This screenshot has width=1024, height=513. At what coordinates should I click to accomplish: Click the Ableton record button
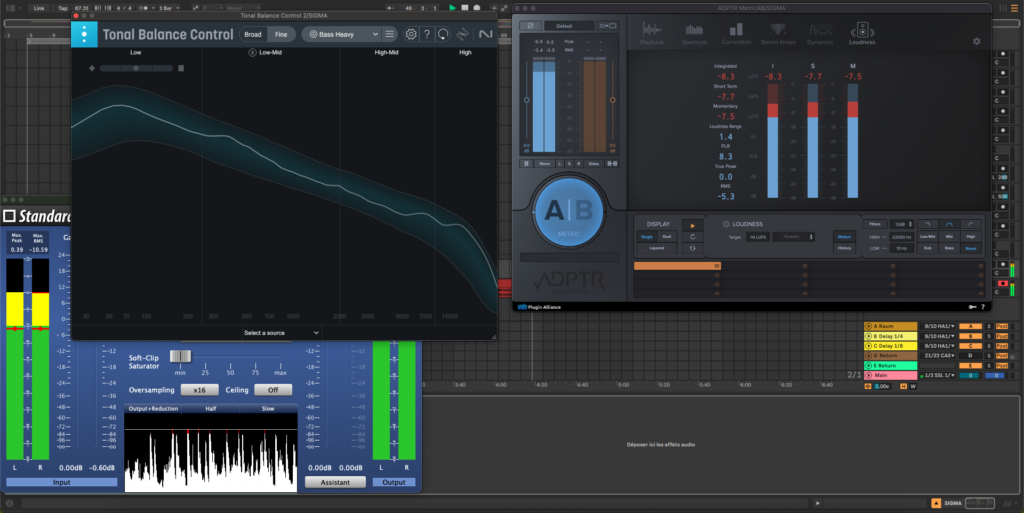[x=477, y=8]
